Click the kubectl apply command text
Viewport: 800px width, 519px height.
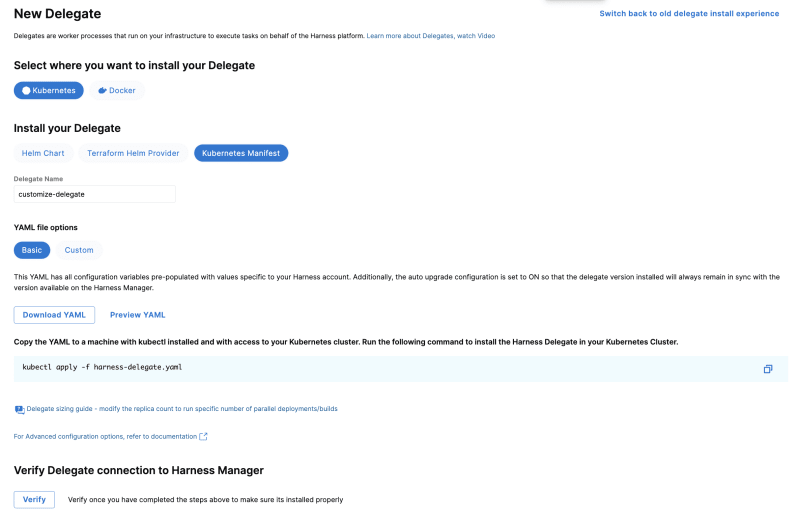coord(102,367)
